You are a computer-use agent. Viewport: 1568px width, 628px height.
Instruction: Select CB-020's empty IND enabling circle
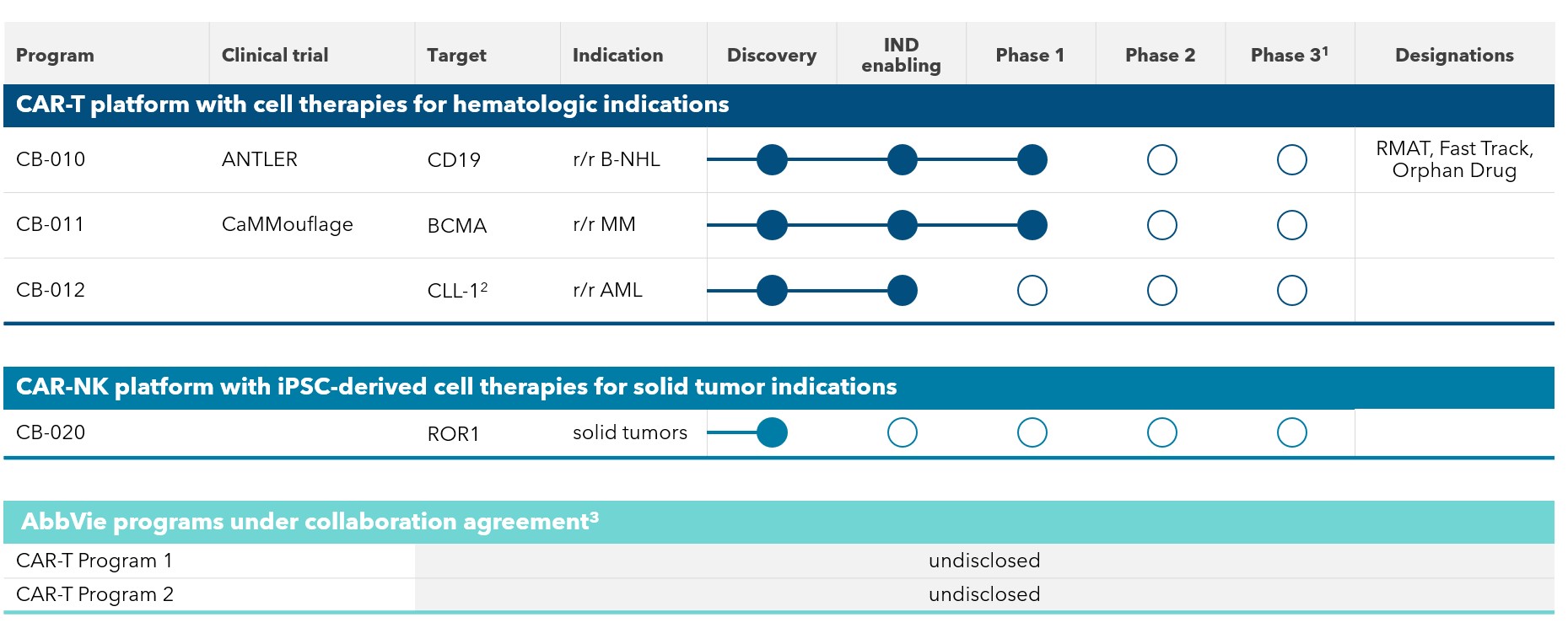coord(902,432)
